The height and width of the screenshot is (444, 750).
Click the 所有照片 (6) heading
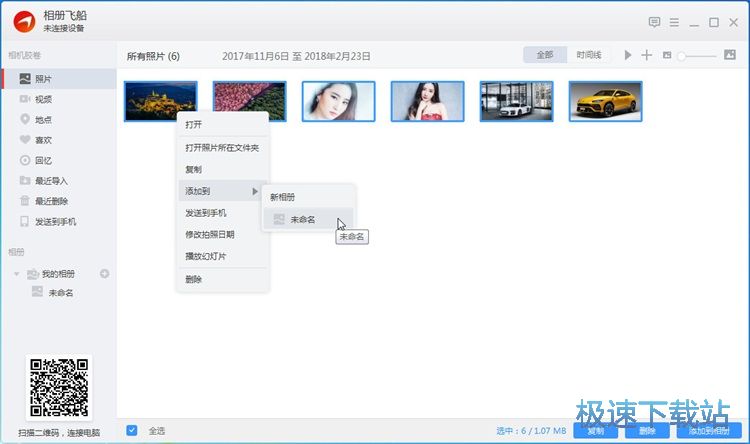(x=153, y=56)
